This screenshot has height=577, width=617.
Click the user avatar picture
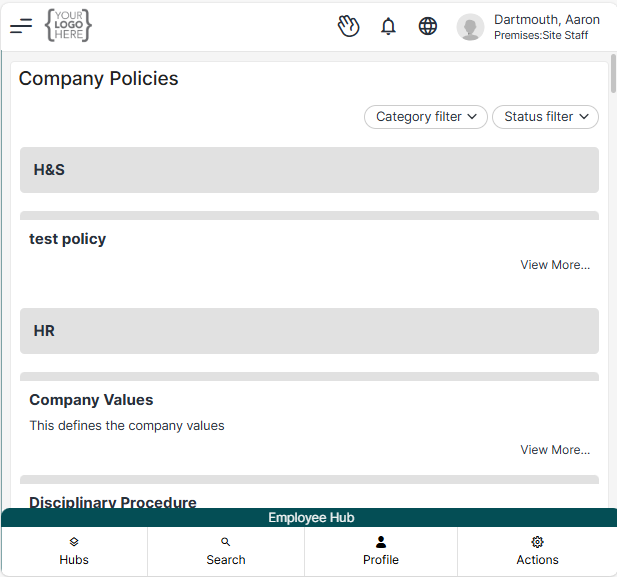(470, 27)
